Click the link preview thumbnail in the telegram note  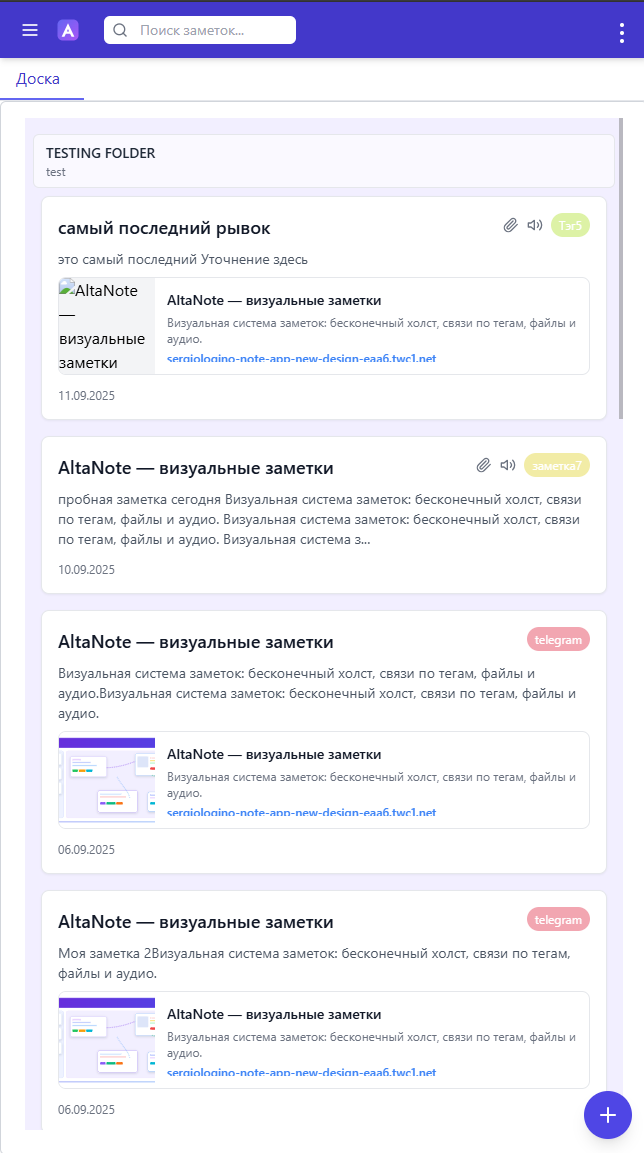(107, 780)
